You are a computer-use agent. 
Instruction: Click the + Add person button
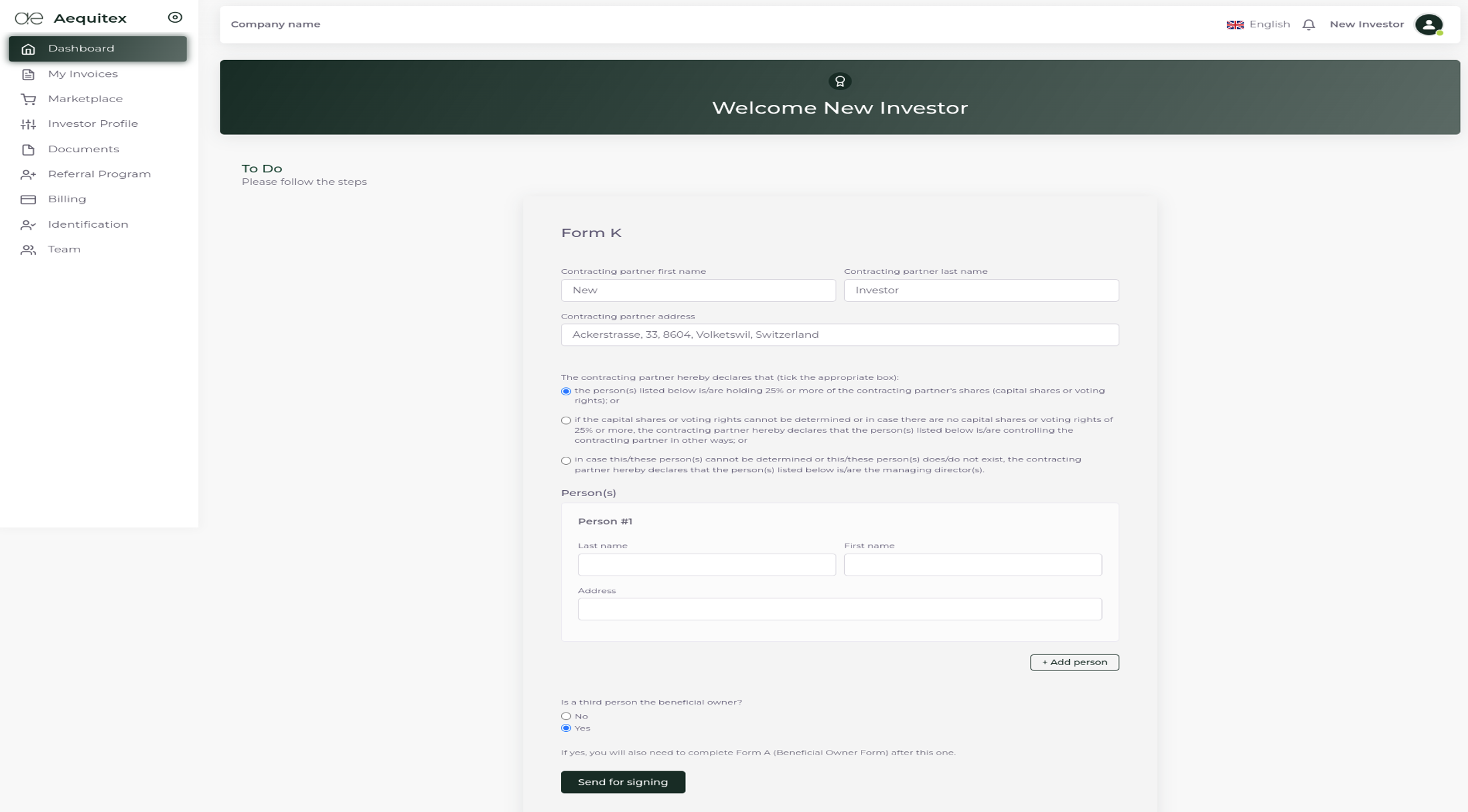point(1074,662)
